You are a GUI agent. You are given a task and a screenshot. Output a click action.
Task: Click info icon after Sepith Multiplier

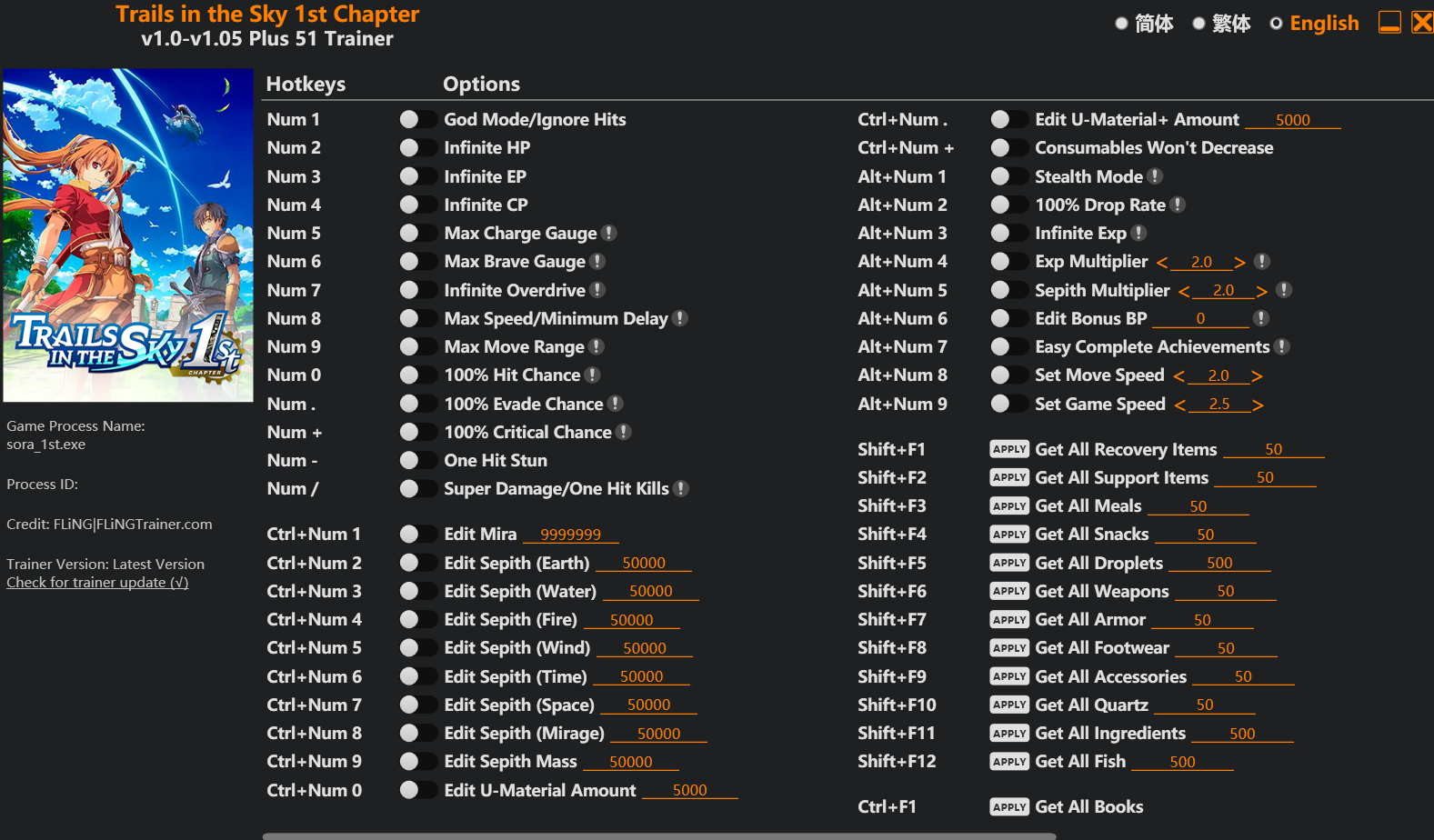[1284, 290]
